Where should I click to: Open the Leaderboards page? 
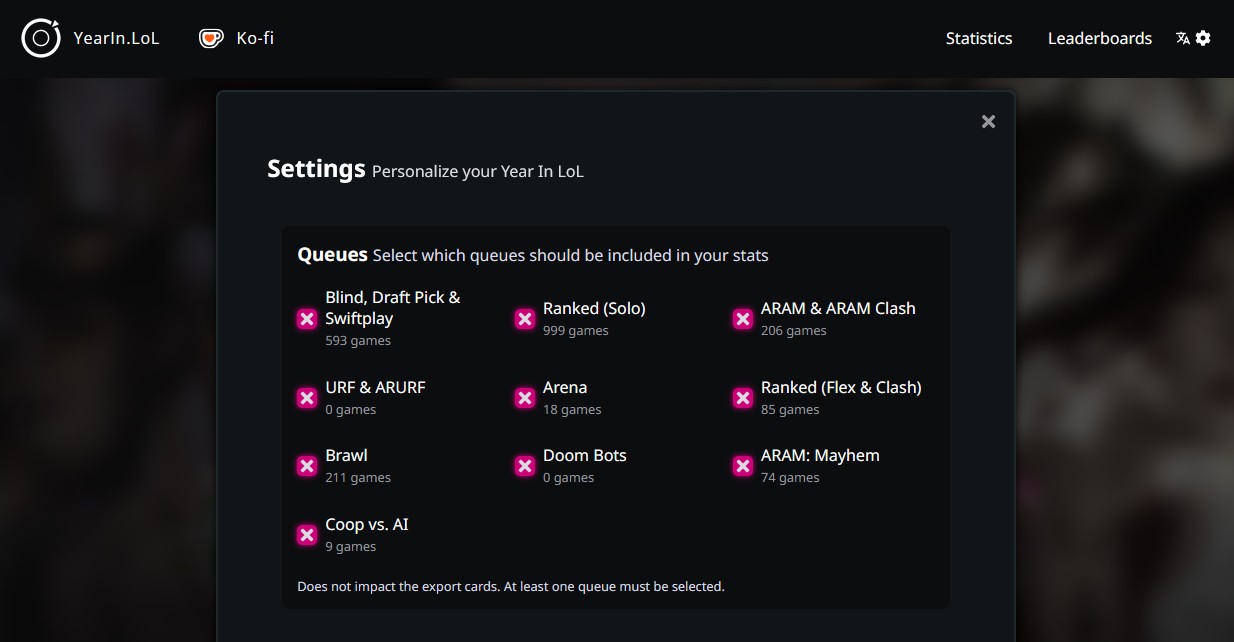(1099, 38)
